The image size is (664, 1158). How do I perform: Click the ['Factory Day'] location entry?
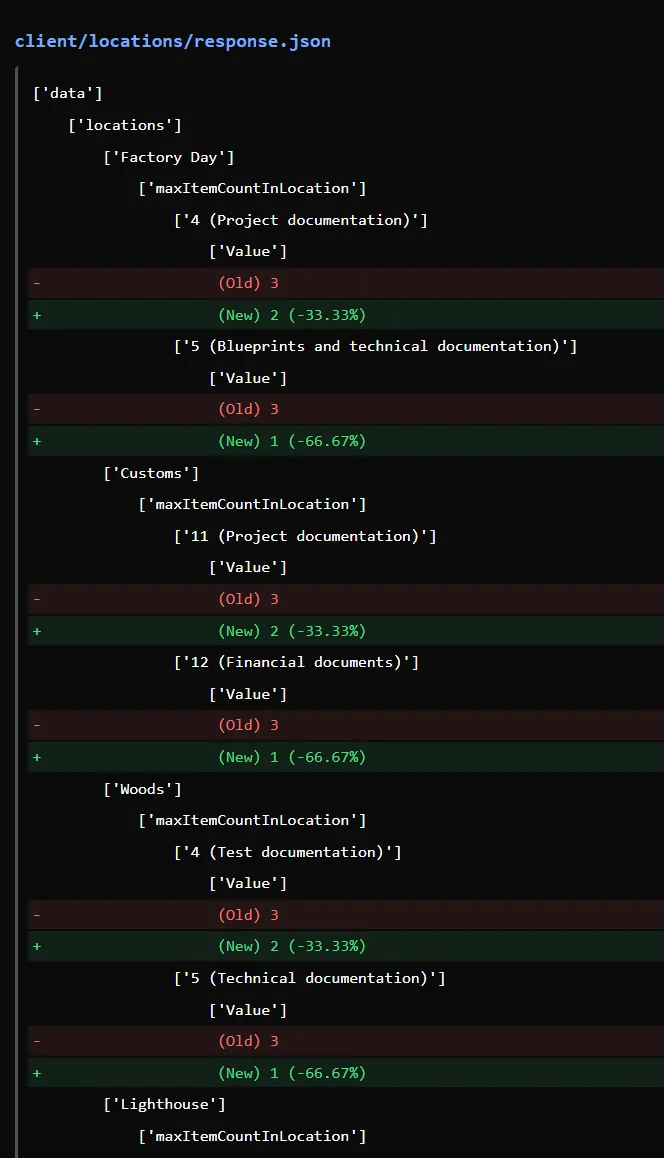(169, 157)
